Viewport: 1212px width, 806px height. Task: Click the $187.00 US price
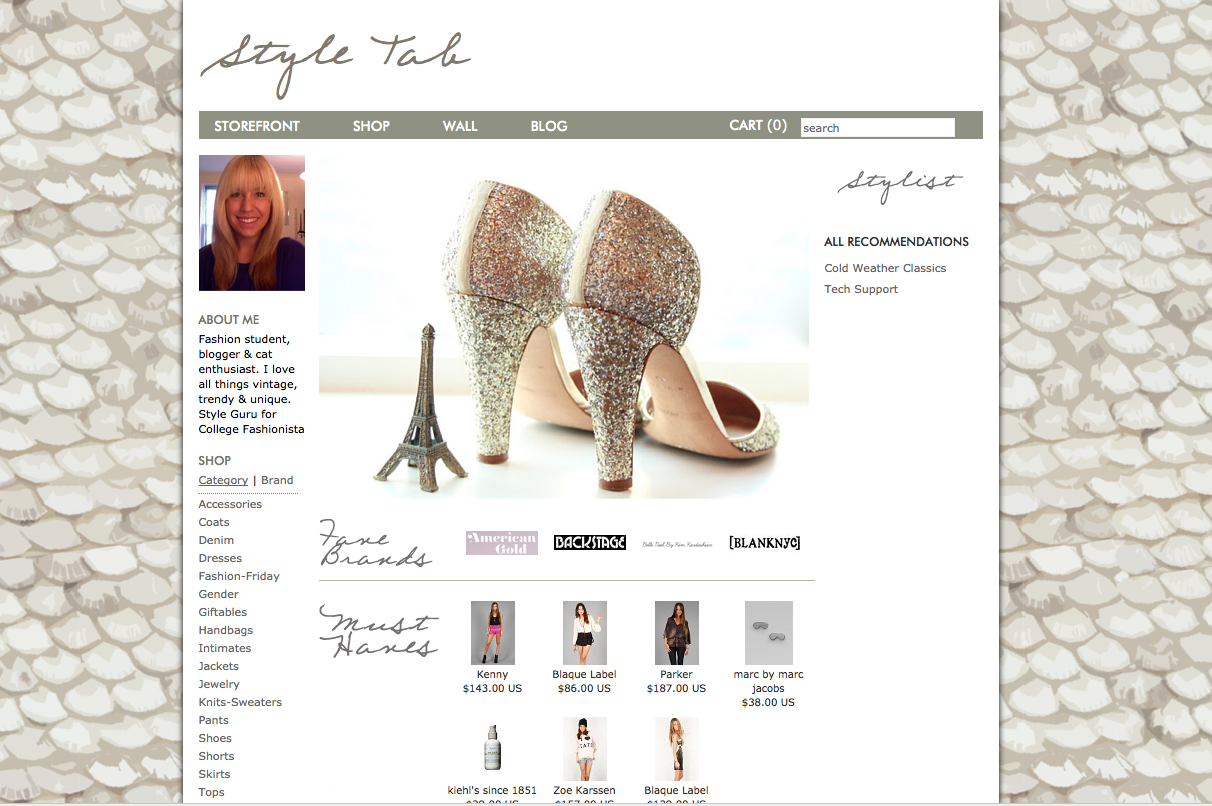676,688
